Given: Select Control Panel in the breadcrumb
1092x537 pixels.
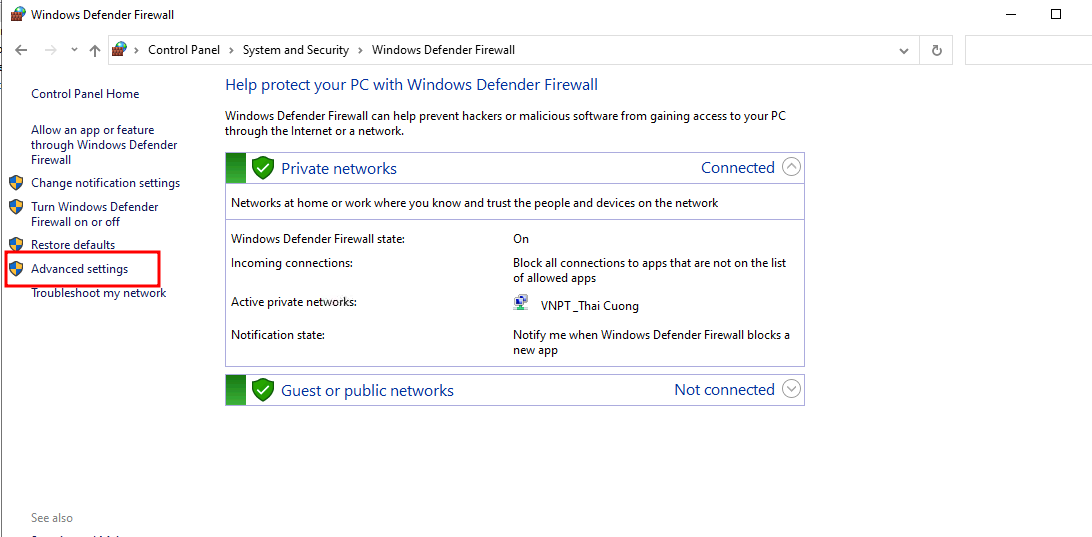Looking at the screenshot, I should pyautogui.click(x=184, y=50).
